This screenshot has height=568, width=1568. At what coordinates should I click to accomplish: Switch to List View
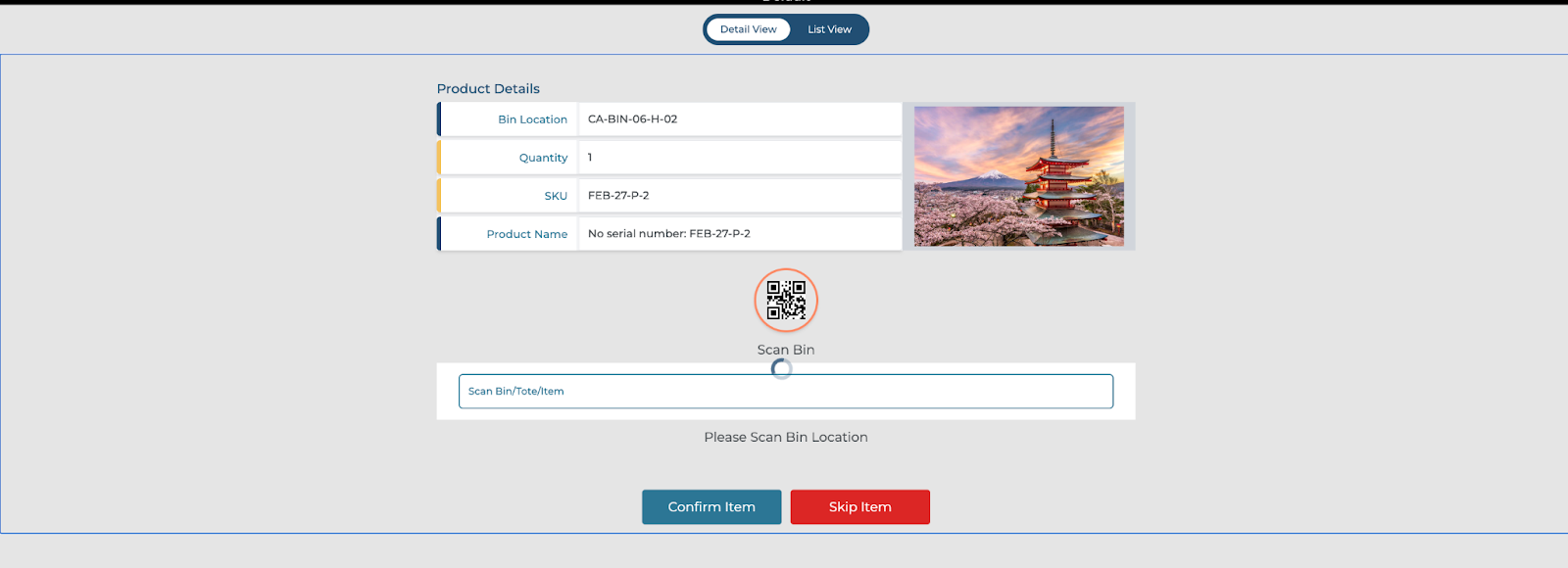(829, 29)
